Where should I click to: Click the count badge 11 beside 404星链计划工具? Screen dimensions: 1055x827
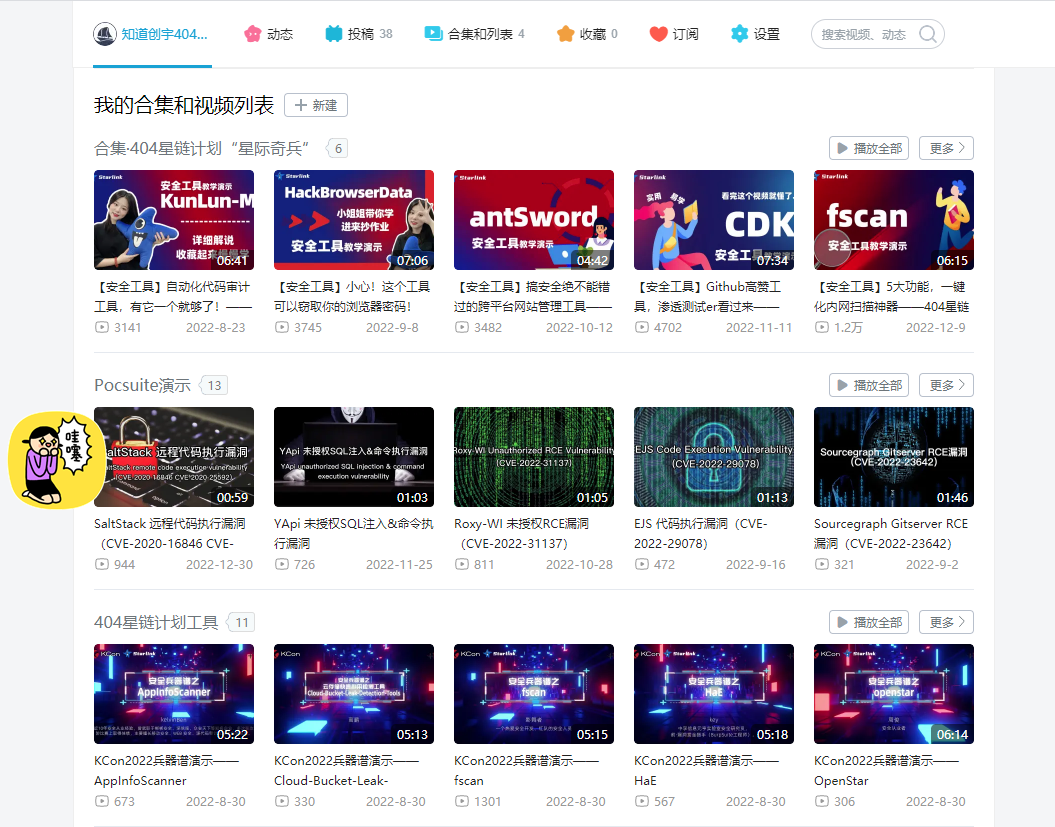pyautogui.click(x=242, y=622)
